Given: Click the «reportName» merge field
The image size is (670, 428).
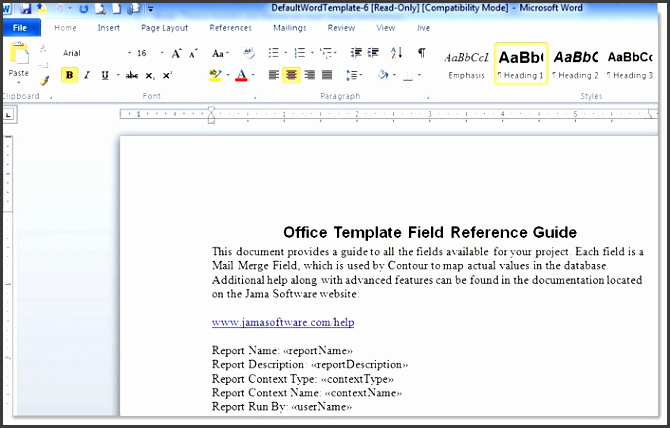Looking at the screenshot, I should [x=317, y=351].
